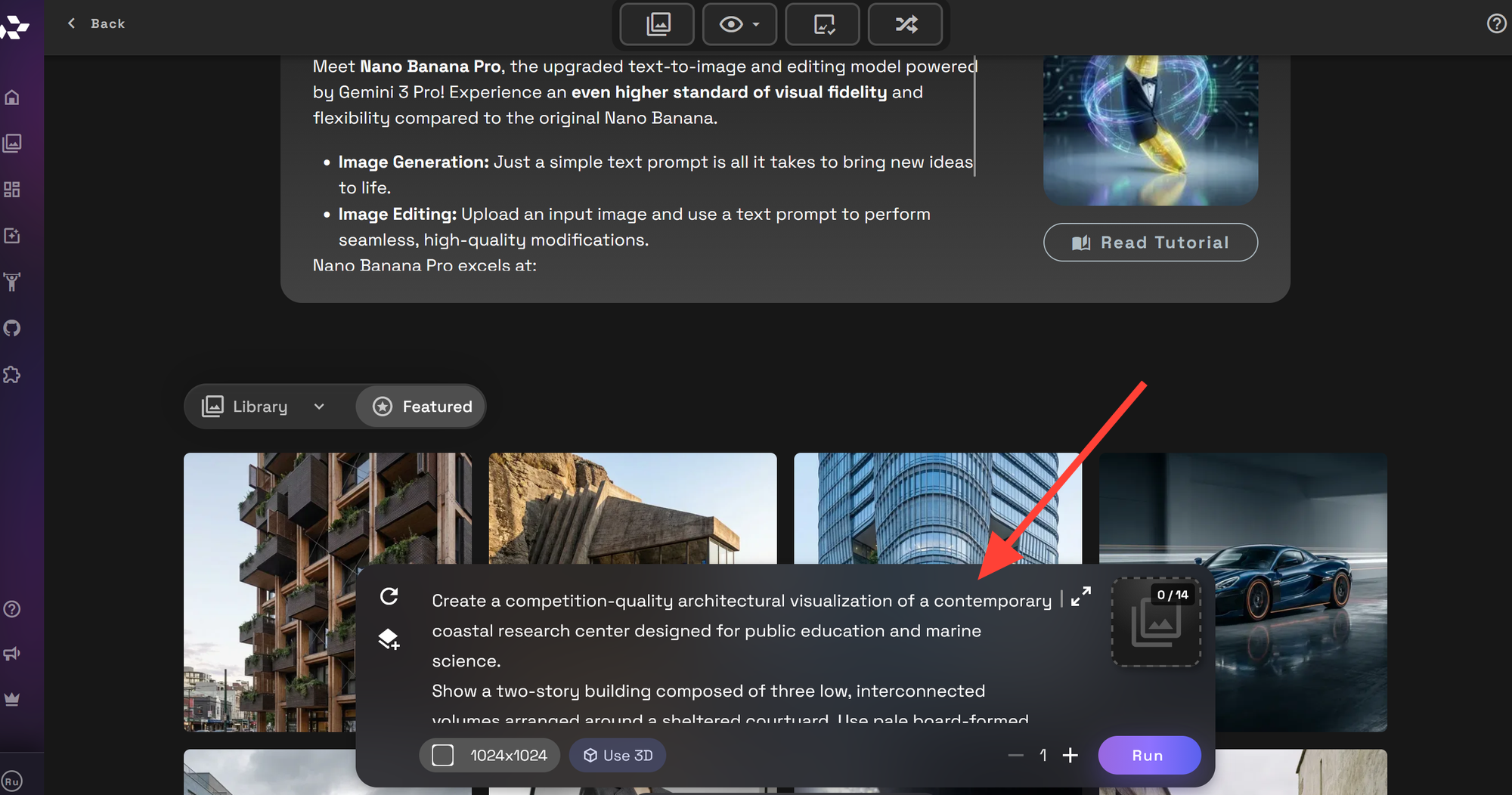The width and height of the screenshot is (1512, 795).
Task: Toggle the Use 3D option
Action: [618, 756]
